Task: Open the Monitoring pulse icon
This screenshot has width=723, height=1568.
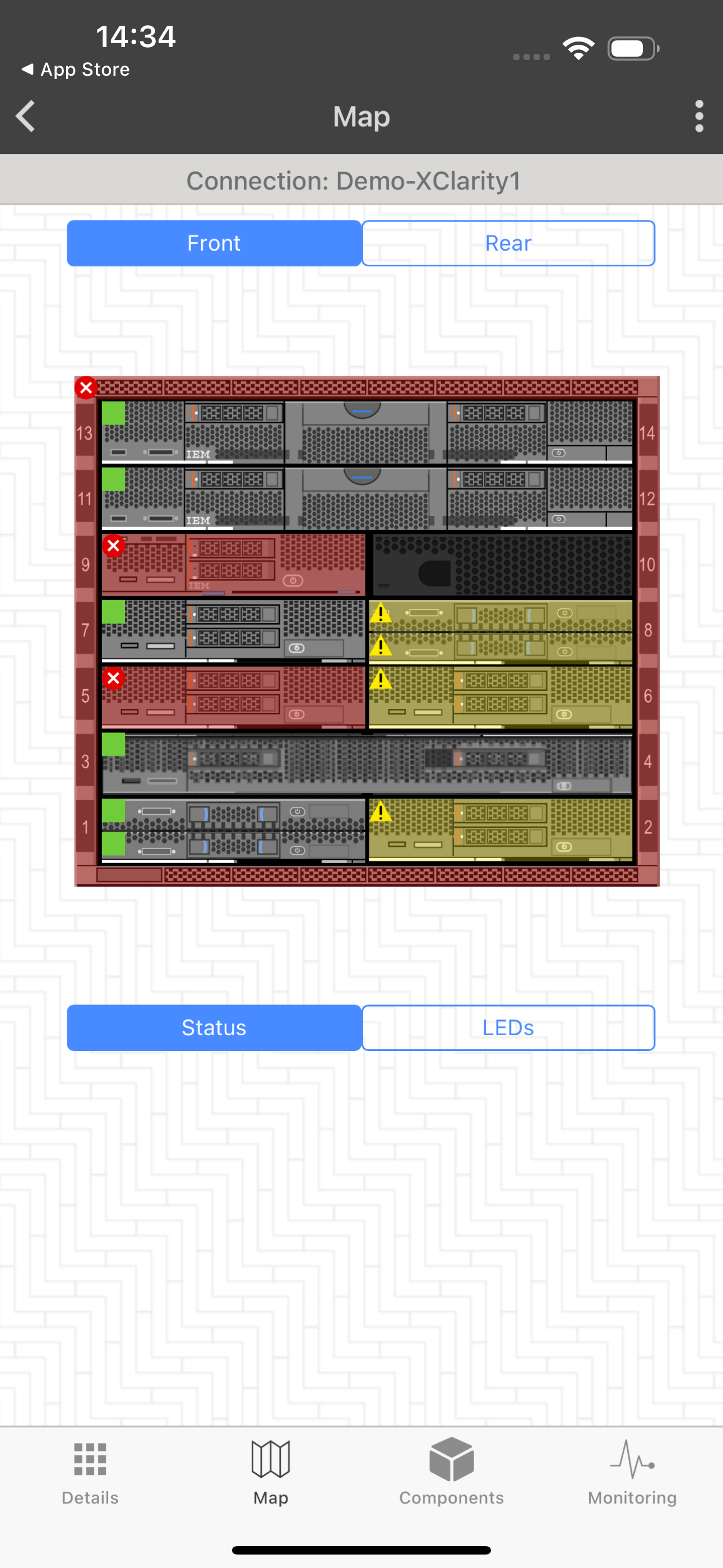Action: click(x=632, y=1459)
